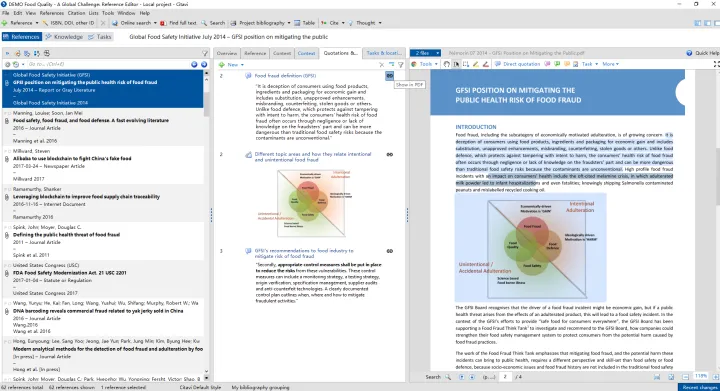Click New quotation button
720x391 pixels.
click(231, 65)
